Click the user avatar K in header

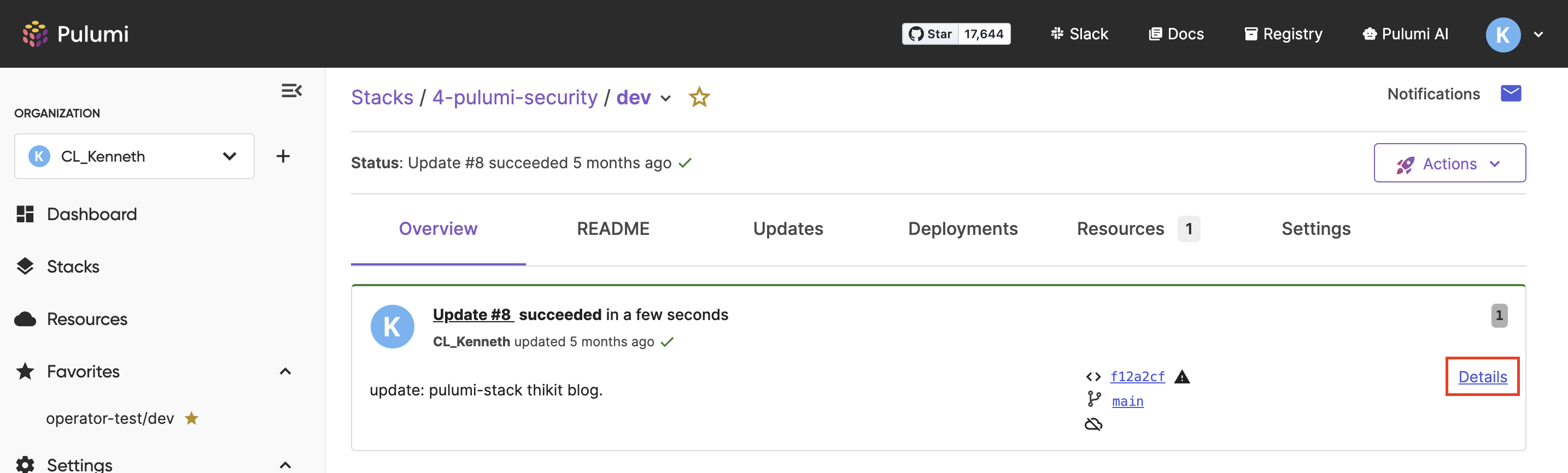1503,34
